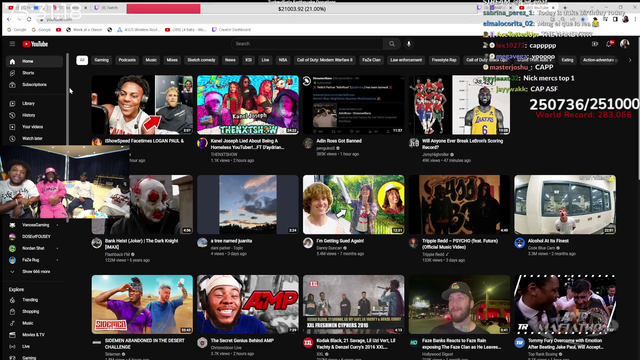Screen dimensions: 640x360
Task: Open the Tommy Fury Overcome with Emotion title
Action: pos(565,344)
